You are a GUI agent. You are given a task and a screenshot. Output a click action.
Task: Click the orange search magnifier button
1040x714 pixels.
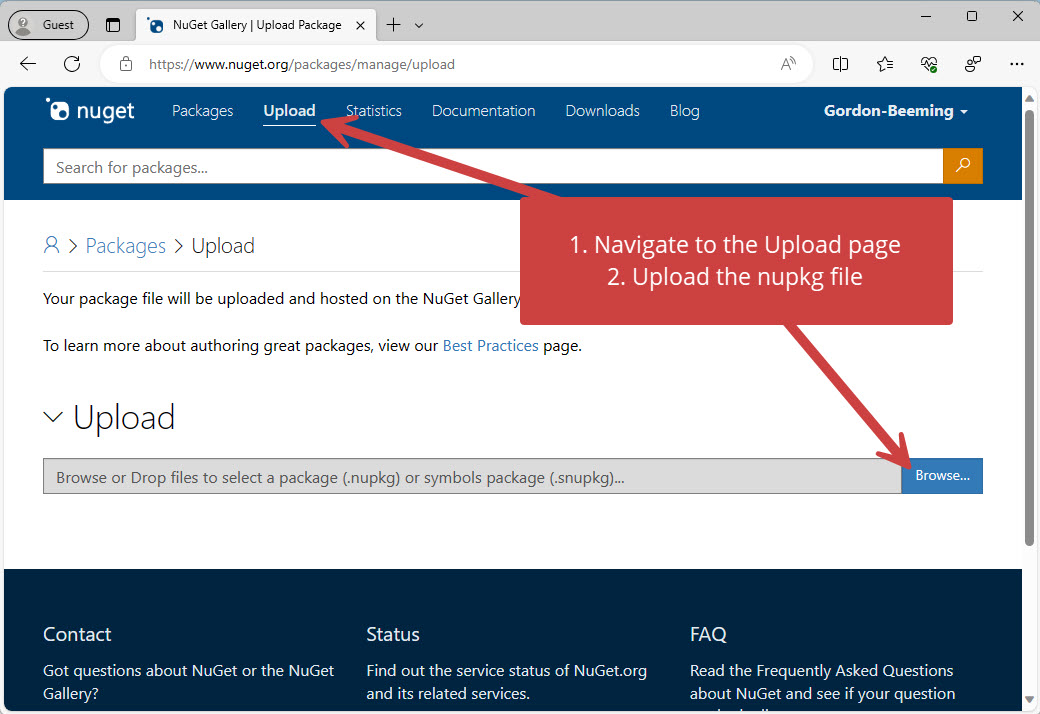(962, 166)
